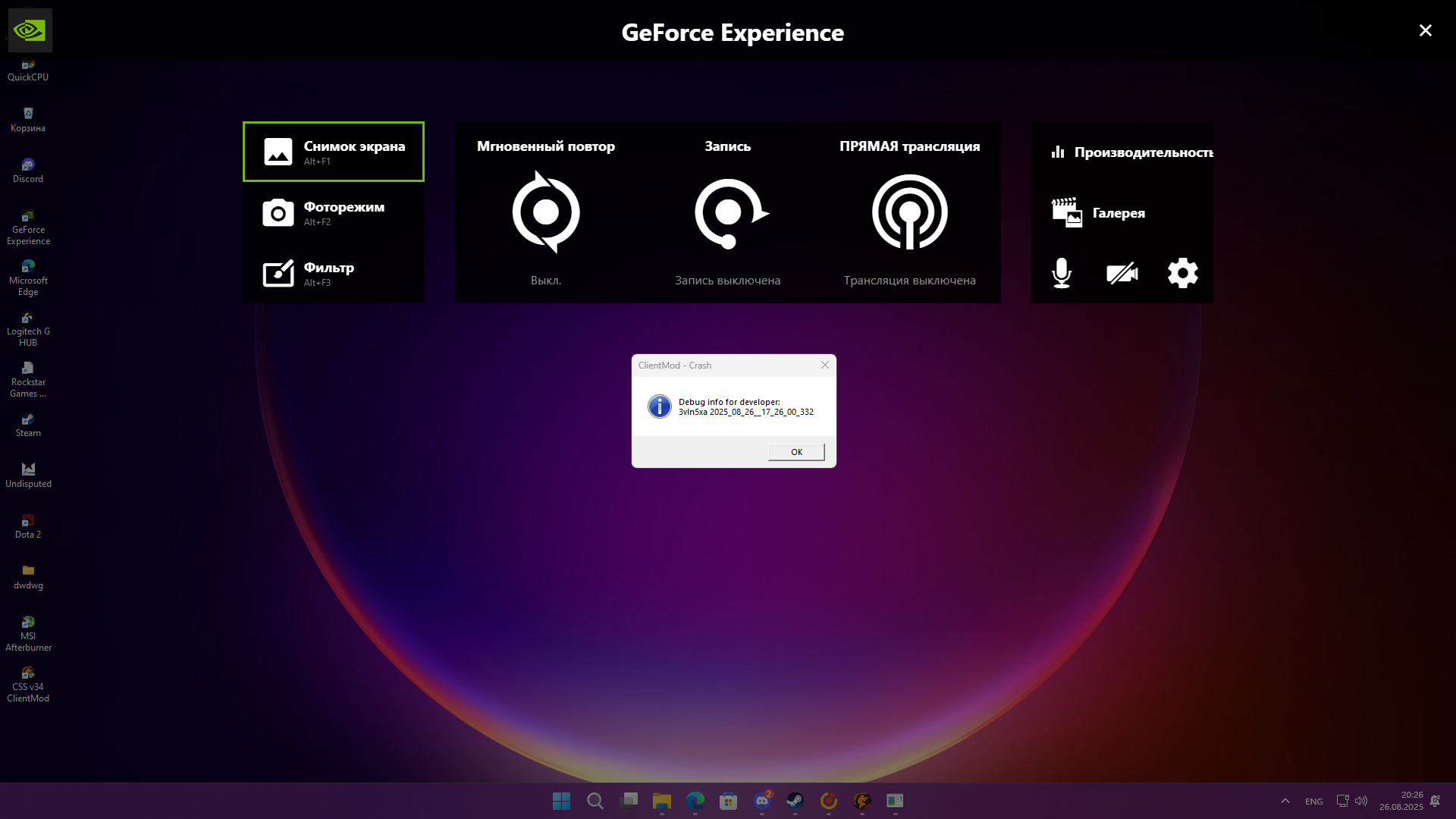Click the NVIDIA logo in corner
Screen dimensions: 1456x819
pyautogui.click(x=30, y=30)
